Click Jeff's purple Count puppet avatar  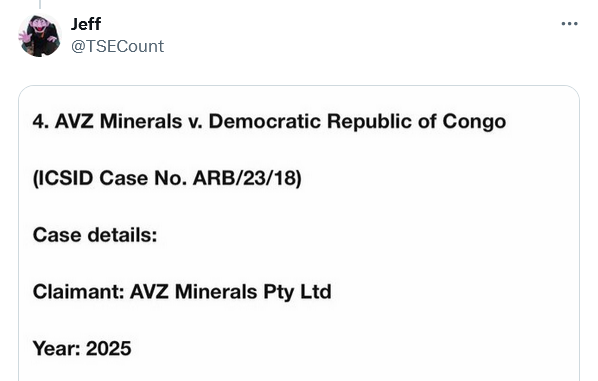coord(40,35)
